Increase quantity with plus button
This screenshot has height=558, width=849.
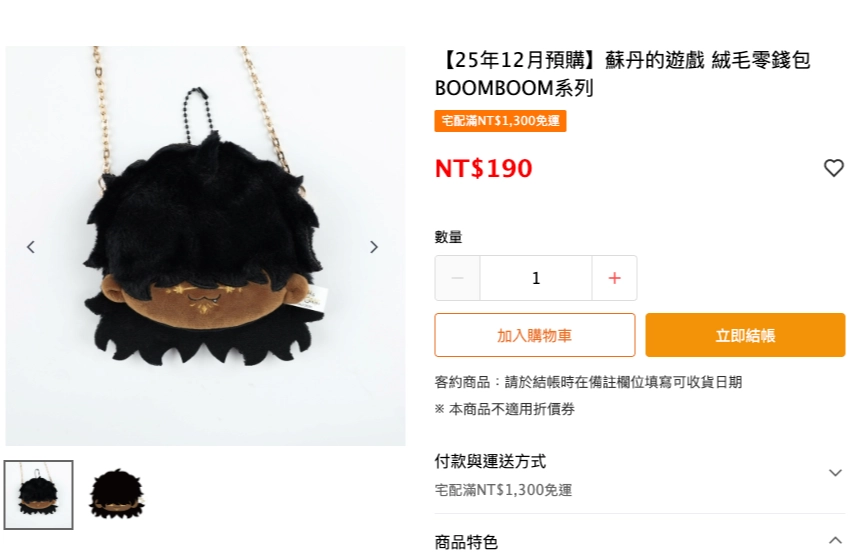pyautogui.click(x=614, y=278)
